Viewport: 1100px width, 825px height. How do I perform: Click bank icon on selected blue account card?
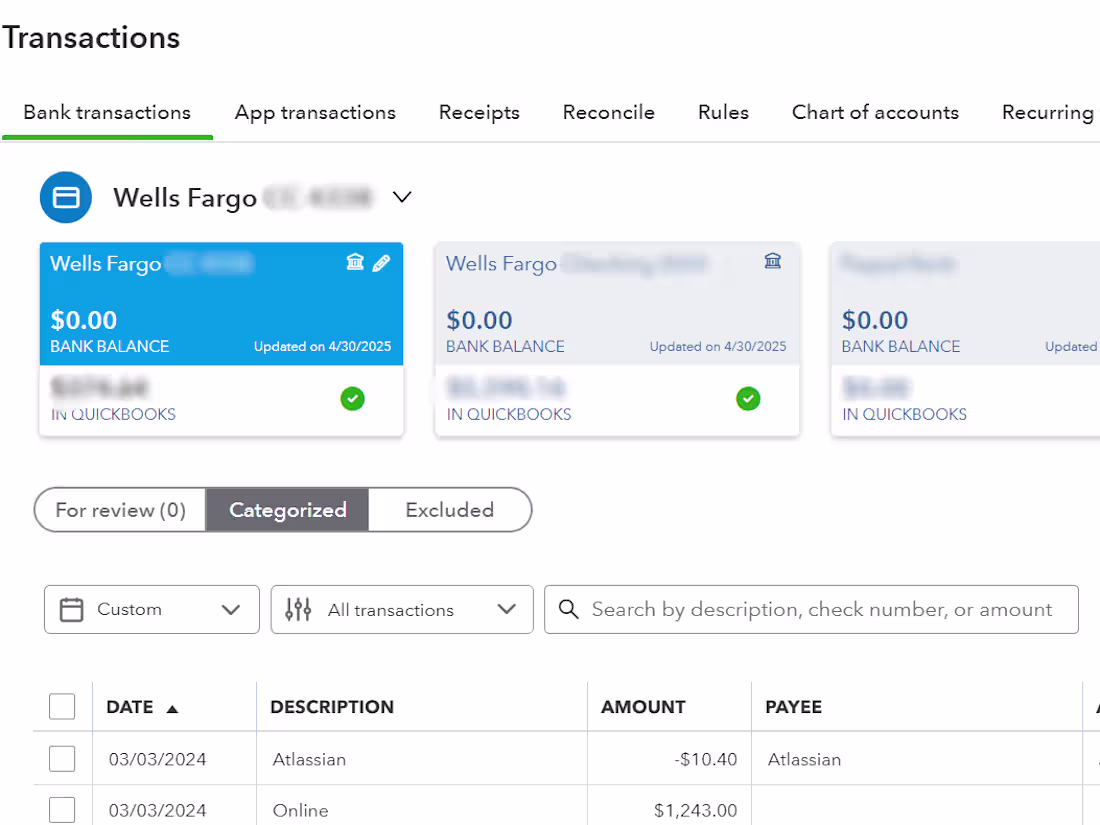tap(355, 263)
